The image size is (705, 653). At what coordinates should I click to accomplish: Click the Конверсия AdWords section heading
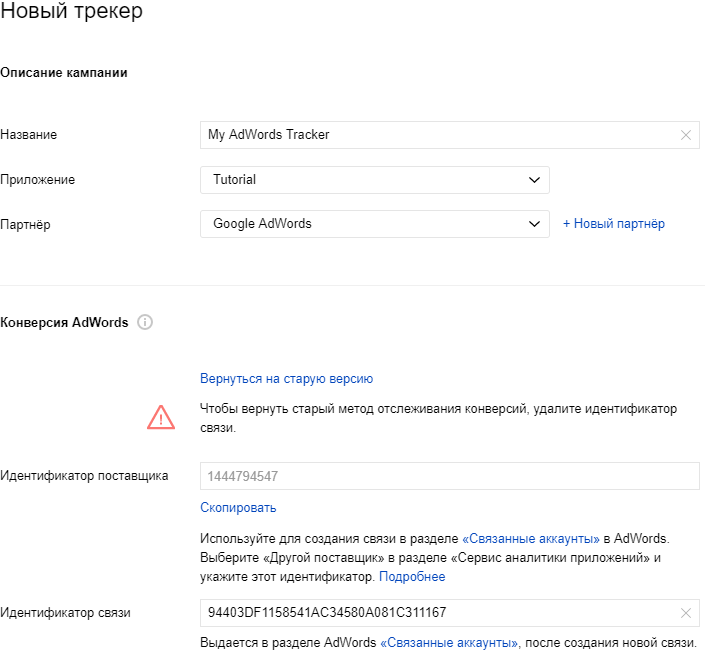point(64,322)
